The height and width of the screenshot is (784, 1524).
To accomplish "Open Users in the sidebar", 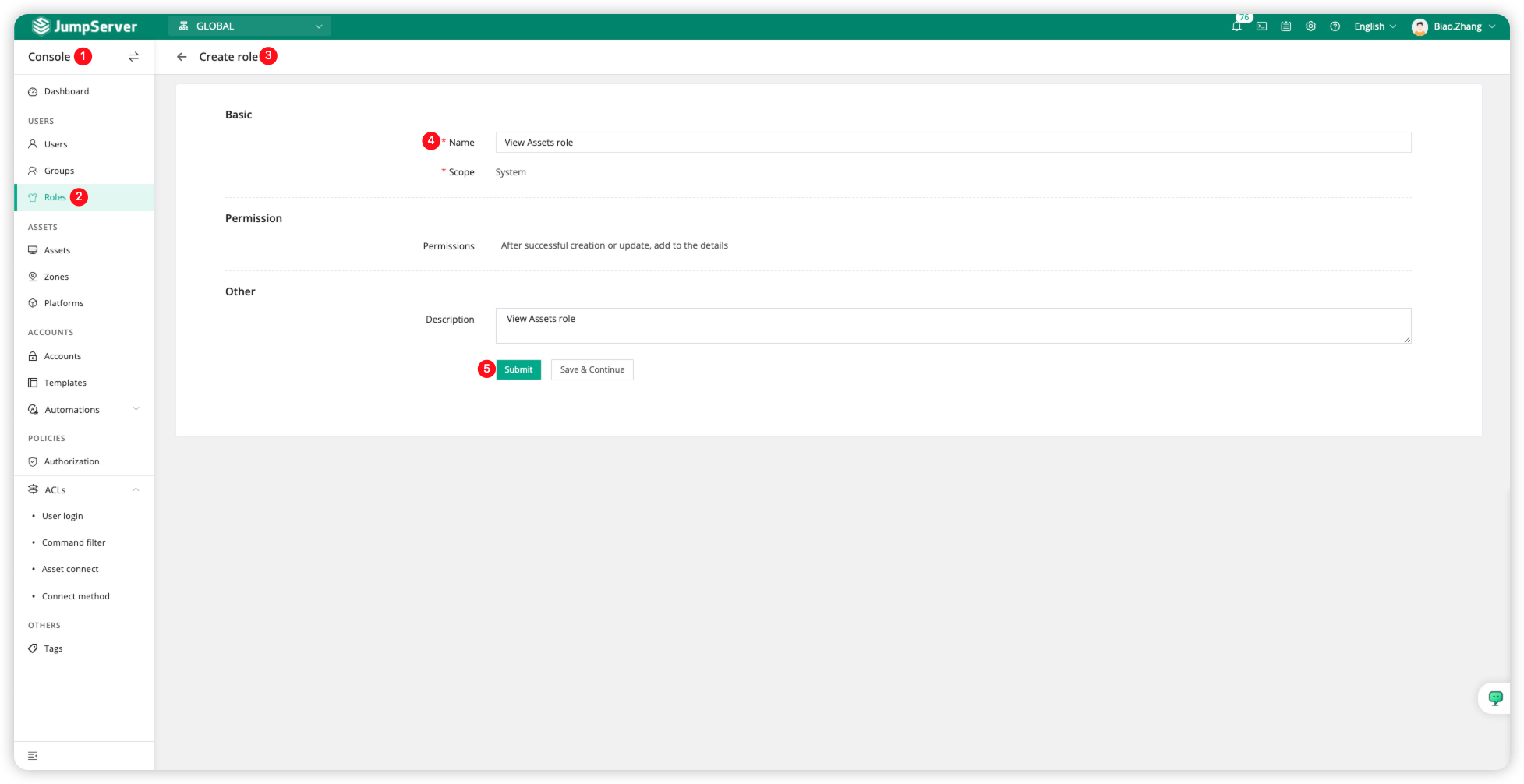I will [84, 144].
